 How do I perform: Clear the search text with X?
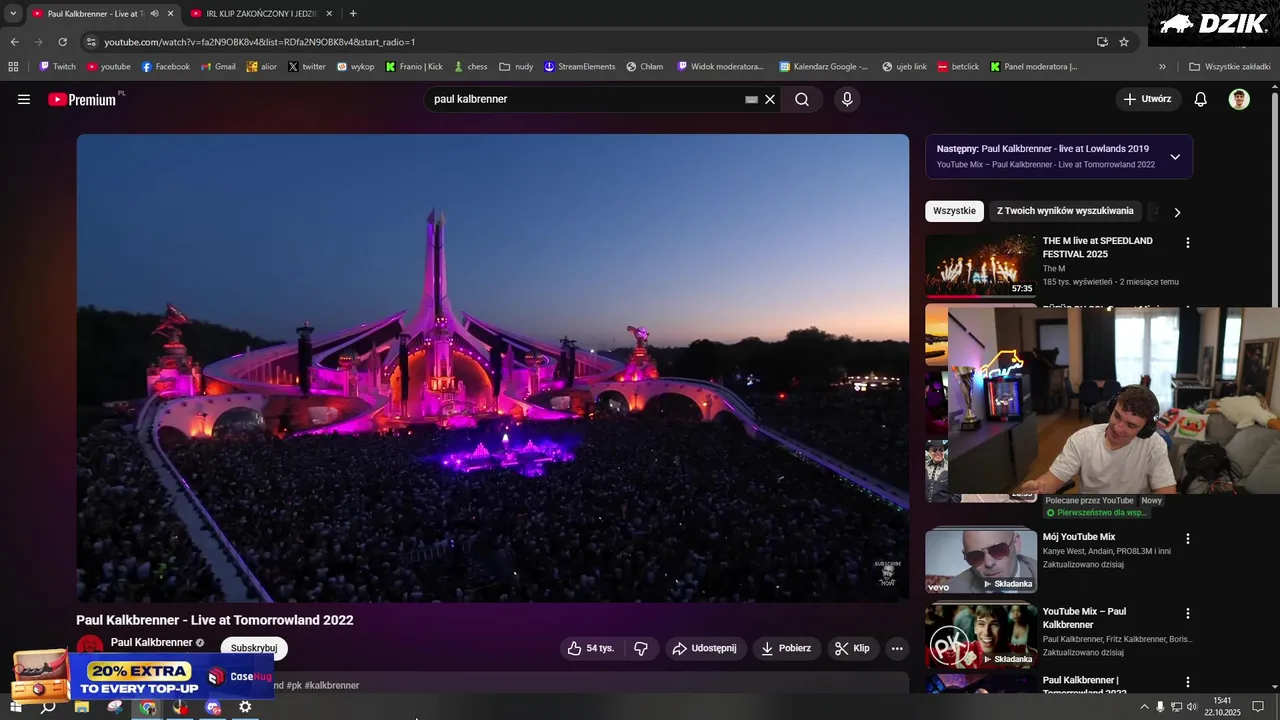tap(770, 99)
